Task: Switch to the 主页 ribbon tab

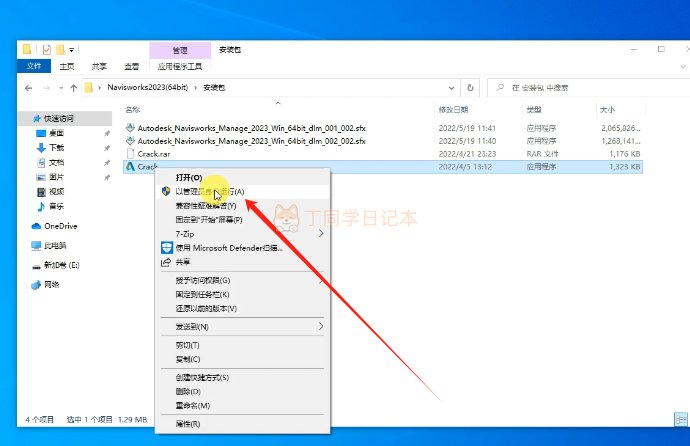Action: (67, 66)
